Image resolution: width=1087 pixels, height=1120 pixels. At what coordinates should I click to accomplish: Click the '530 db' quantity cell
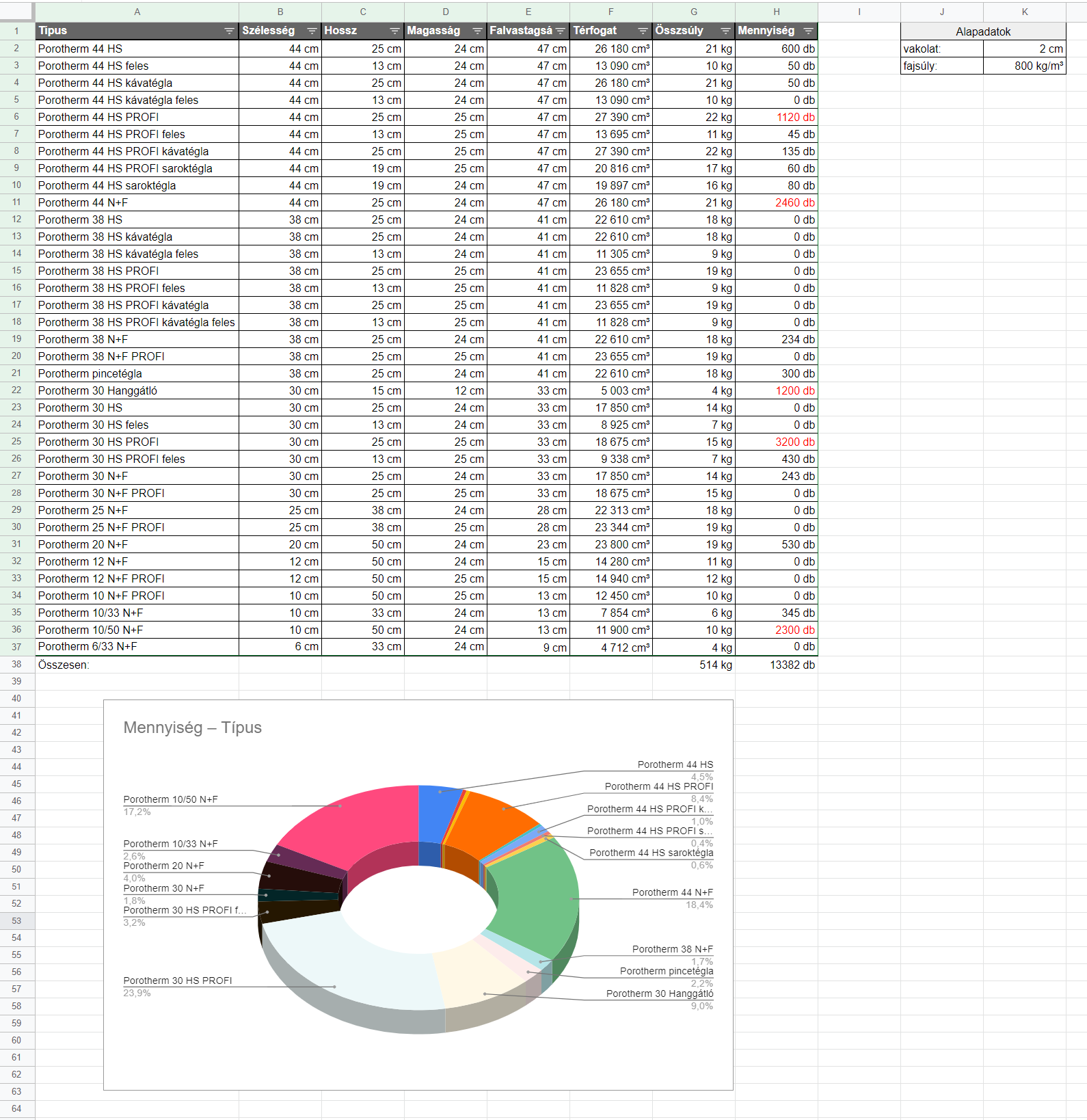(x=777, y=544)
